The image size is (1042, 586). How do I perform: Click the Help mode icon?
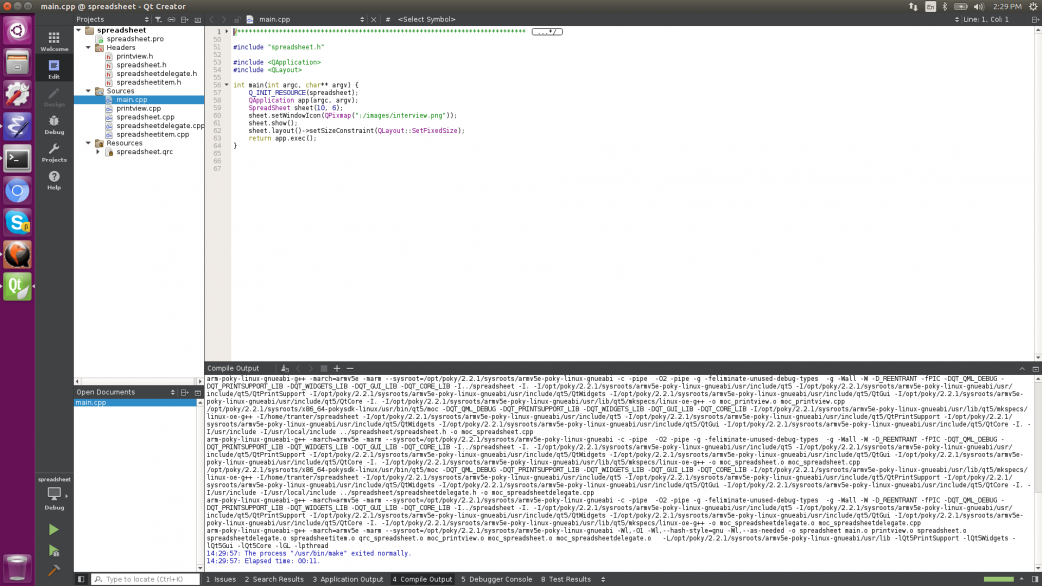point(54,180)
